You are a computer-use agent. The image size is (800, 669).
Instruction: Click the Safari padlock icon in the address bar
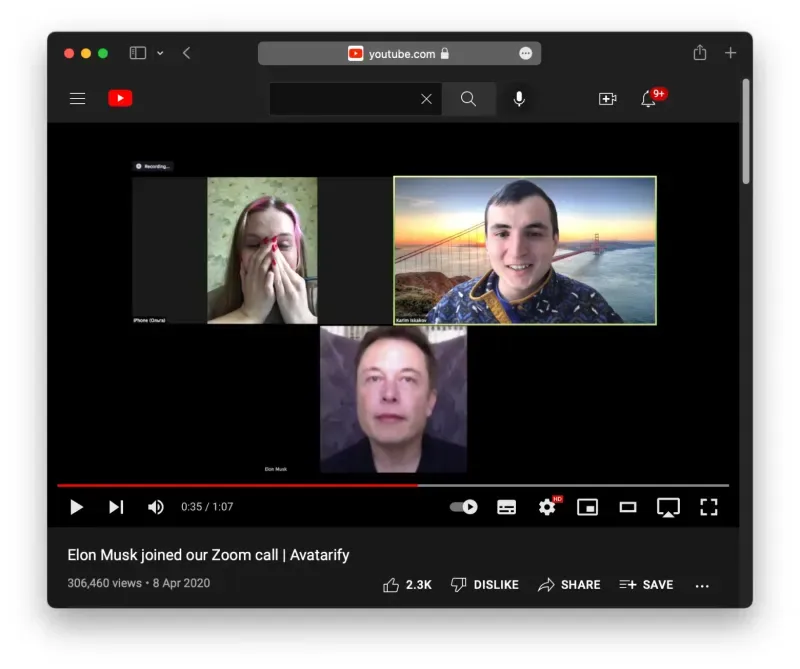coord(445,54)
